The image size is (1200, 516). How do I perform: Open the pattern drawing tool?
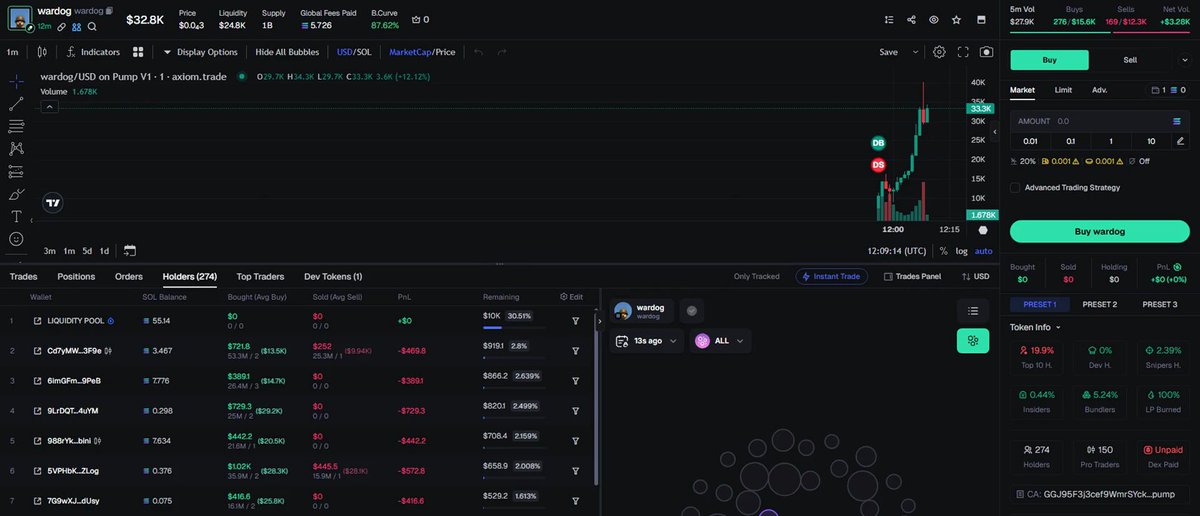16,148
